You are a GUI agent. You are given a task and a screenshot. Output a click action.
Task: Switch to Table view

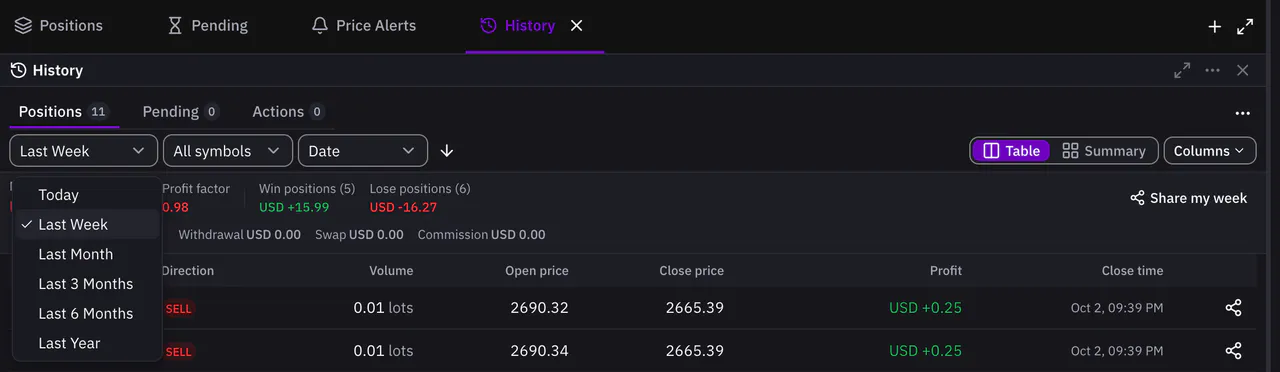[1011, 151]
